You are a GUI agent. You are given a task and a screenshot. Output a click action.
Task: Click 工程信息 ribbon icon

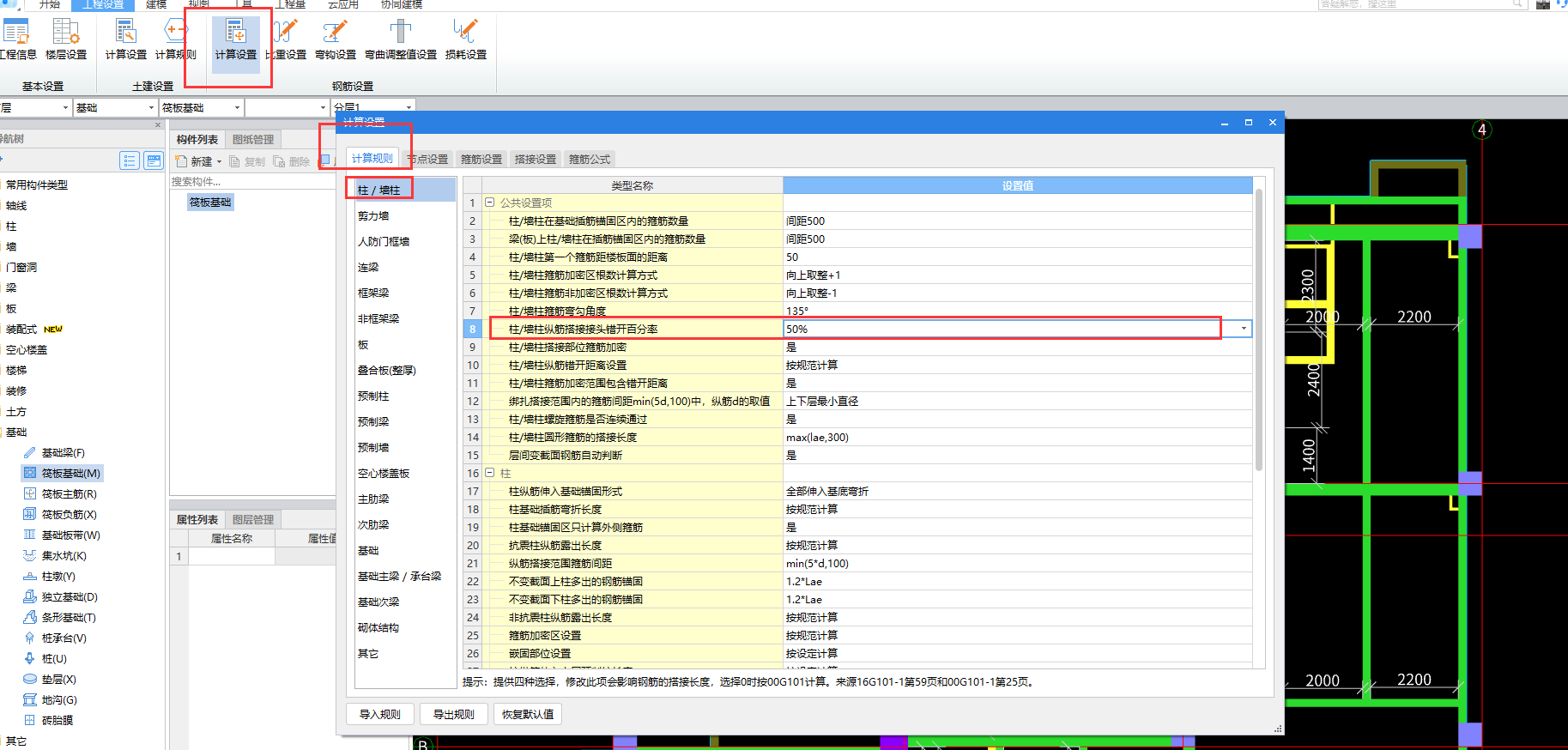point(17,39)
